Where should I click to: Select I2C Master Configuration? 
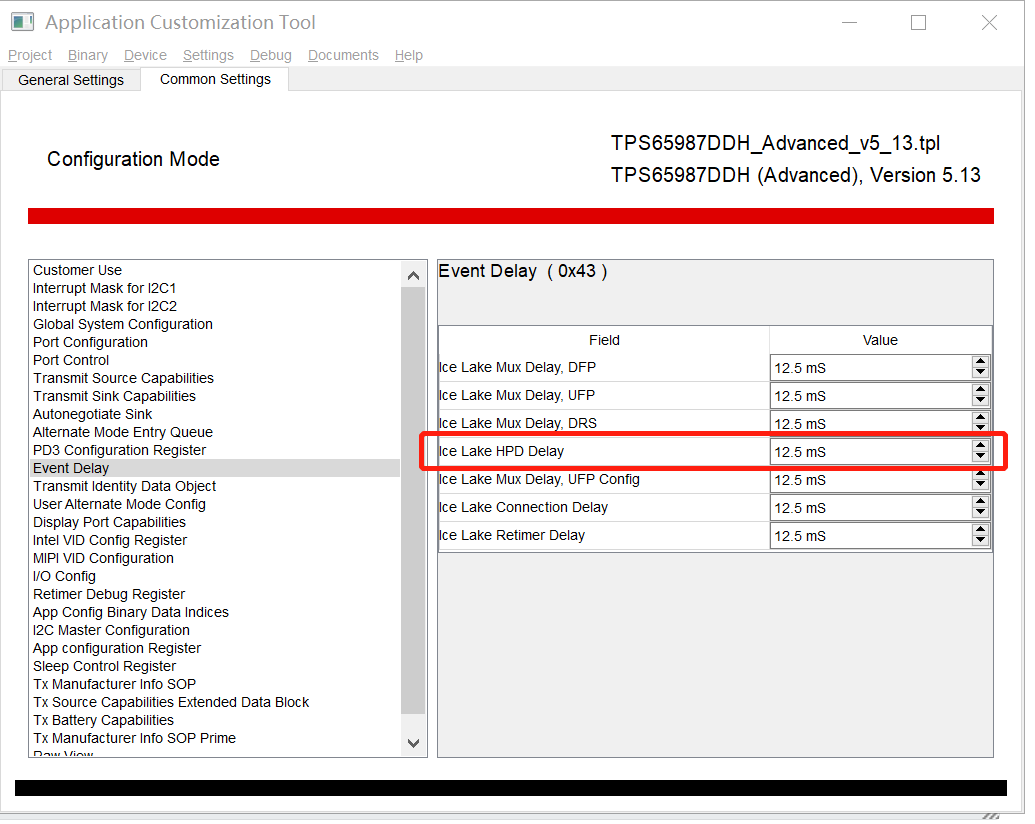(111, 631)
